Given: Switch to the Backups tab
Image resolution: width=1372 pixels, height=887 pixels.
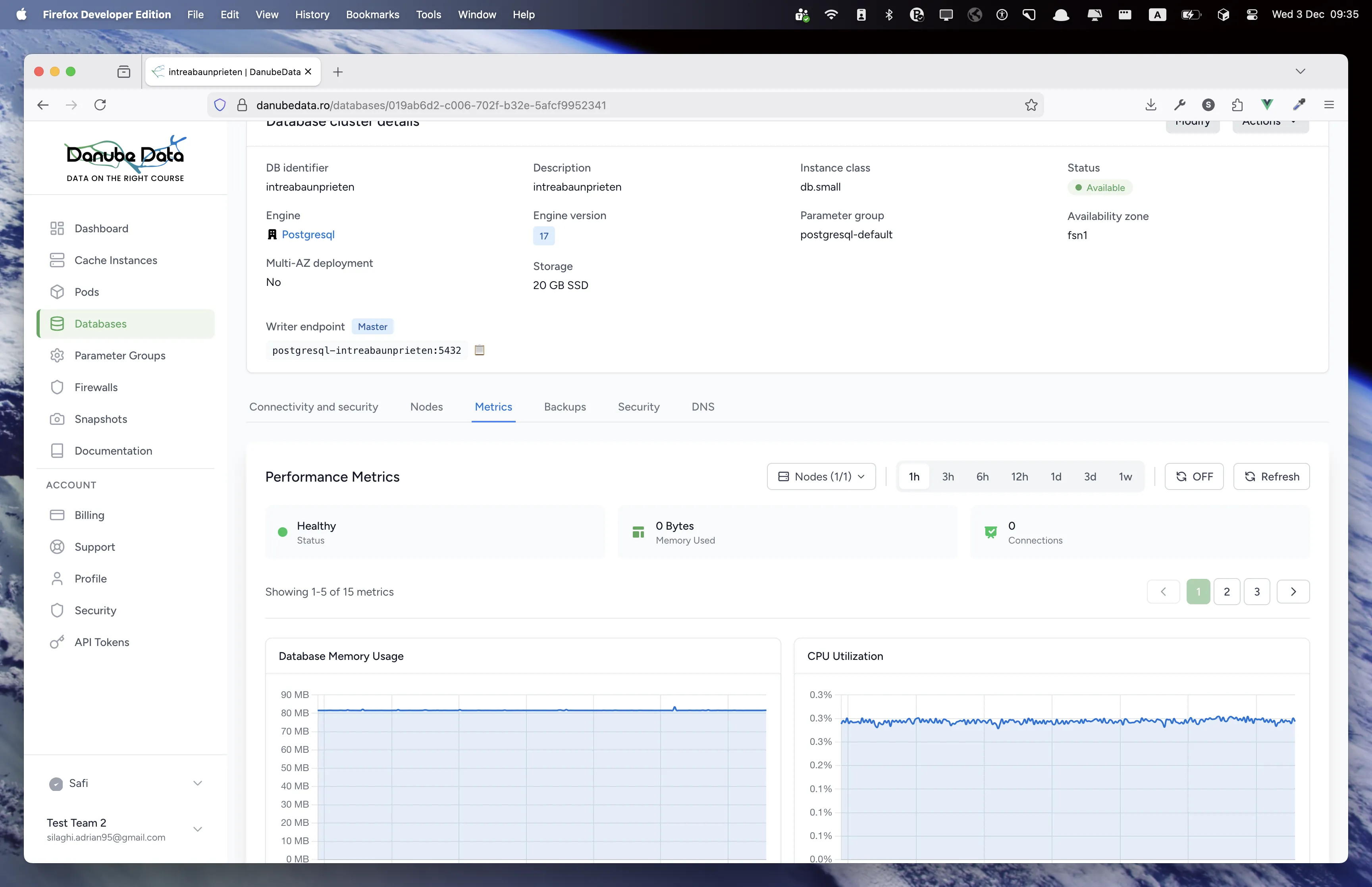Looking at the screenshot, I should tap(565, 407).
